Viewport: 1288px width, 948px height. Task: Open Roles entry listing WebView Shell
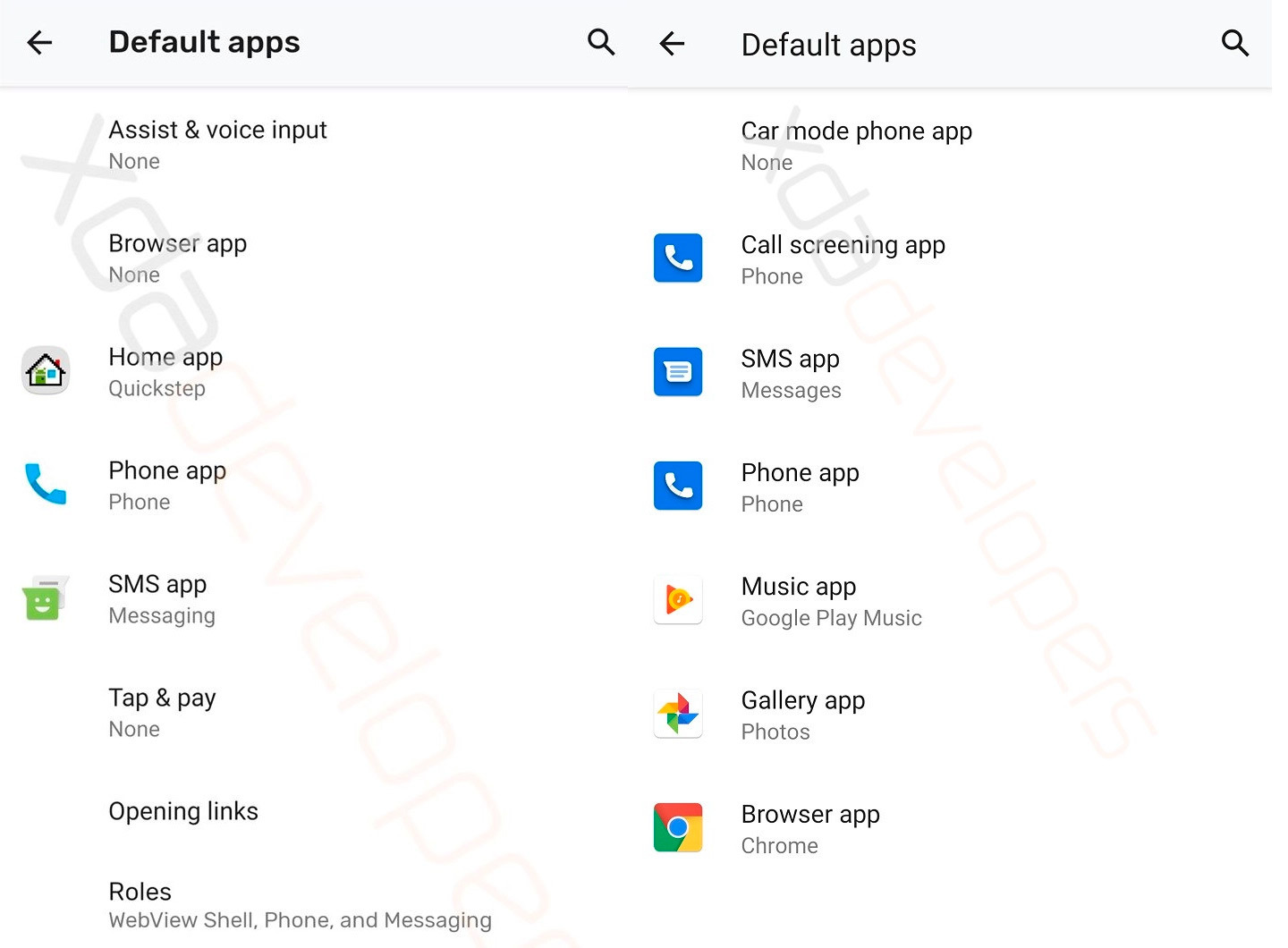tap(314, 904)
